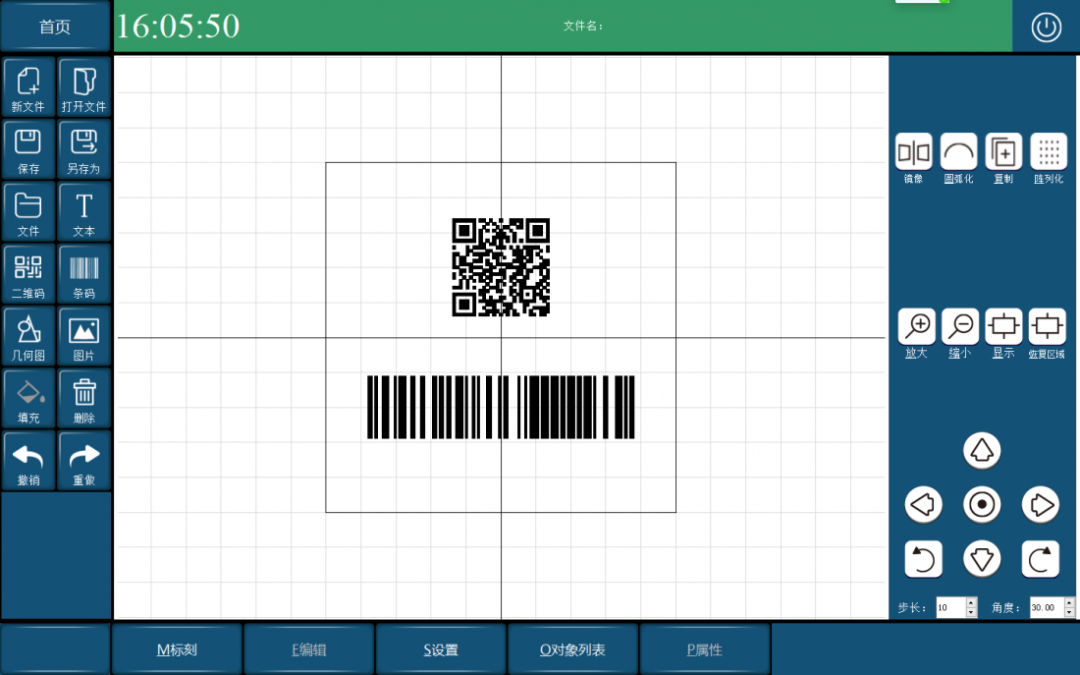
Task: Rotate object counterclockwise
Action: pyautogui.click(x=923, y=559)
